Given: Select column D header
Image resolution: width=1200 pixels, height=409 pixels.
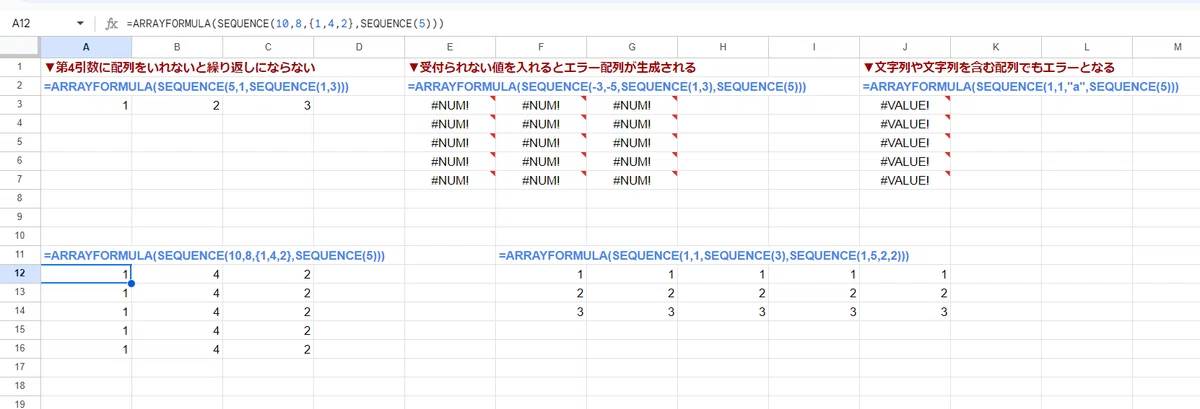Looking at the screenshot, I should (x=359, y=47).
